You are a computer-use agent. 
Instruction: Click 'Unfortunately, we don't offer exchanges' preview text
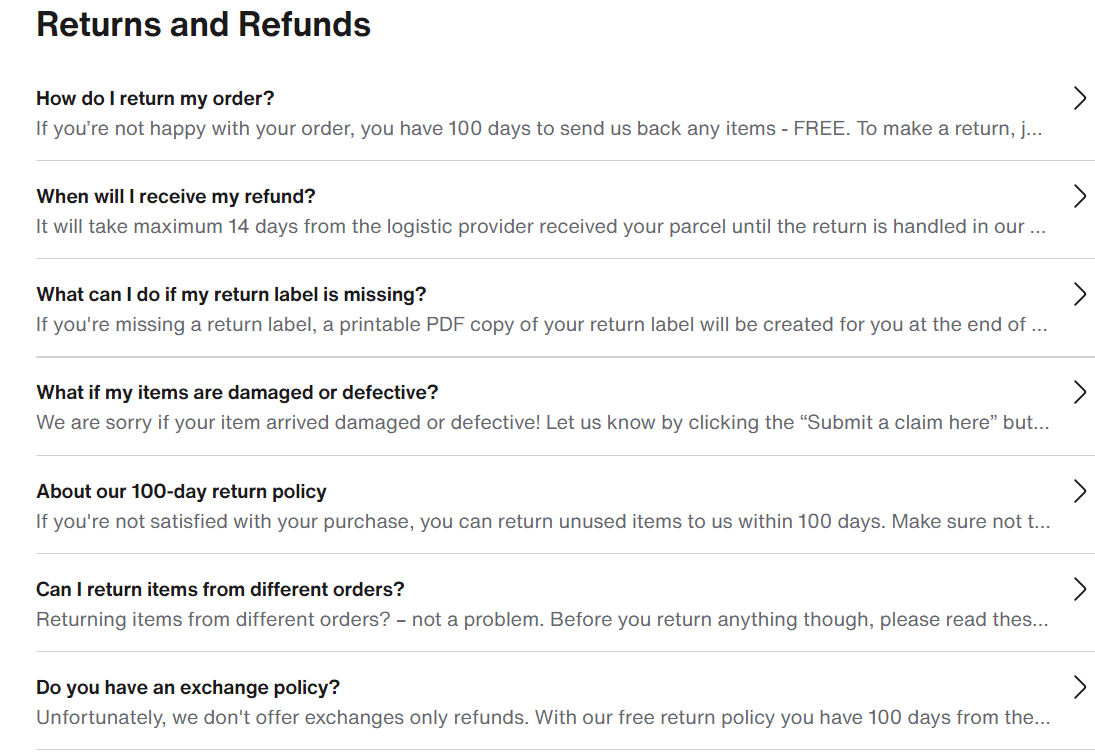click(543, 718)
